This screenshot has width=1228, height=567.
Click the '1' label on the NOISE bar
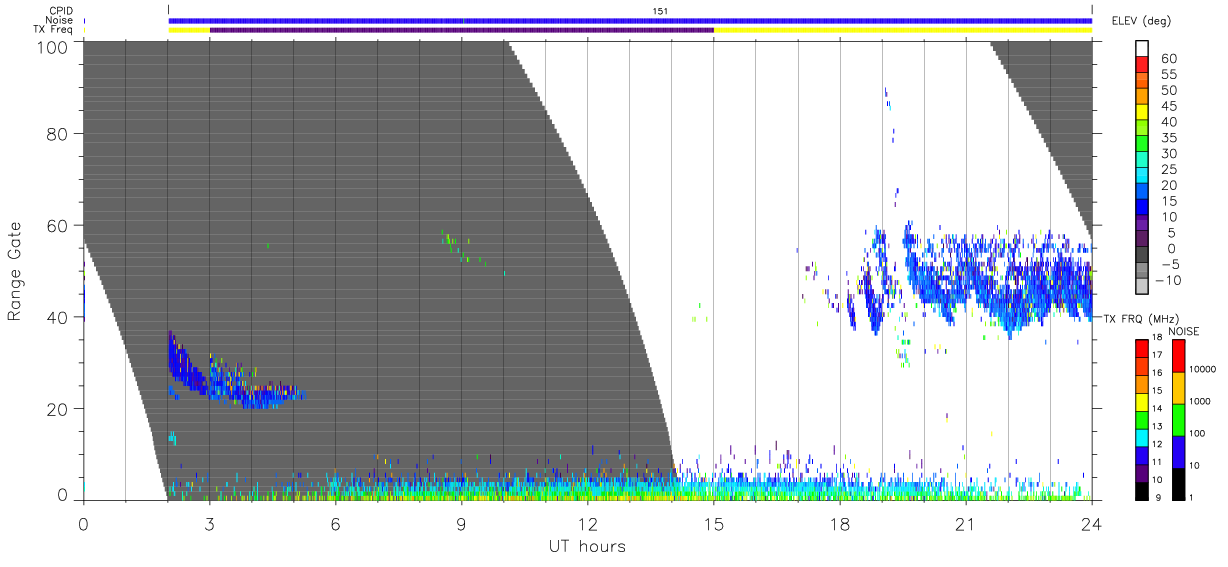1192,497
